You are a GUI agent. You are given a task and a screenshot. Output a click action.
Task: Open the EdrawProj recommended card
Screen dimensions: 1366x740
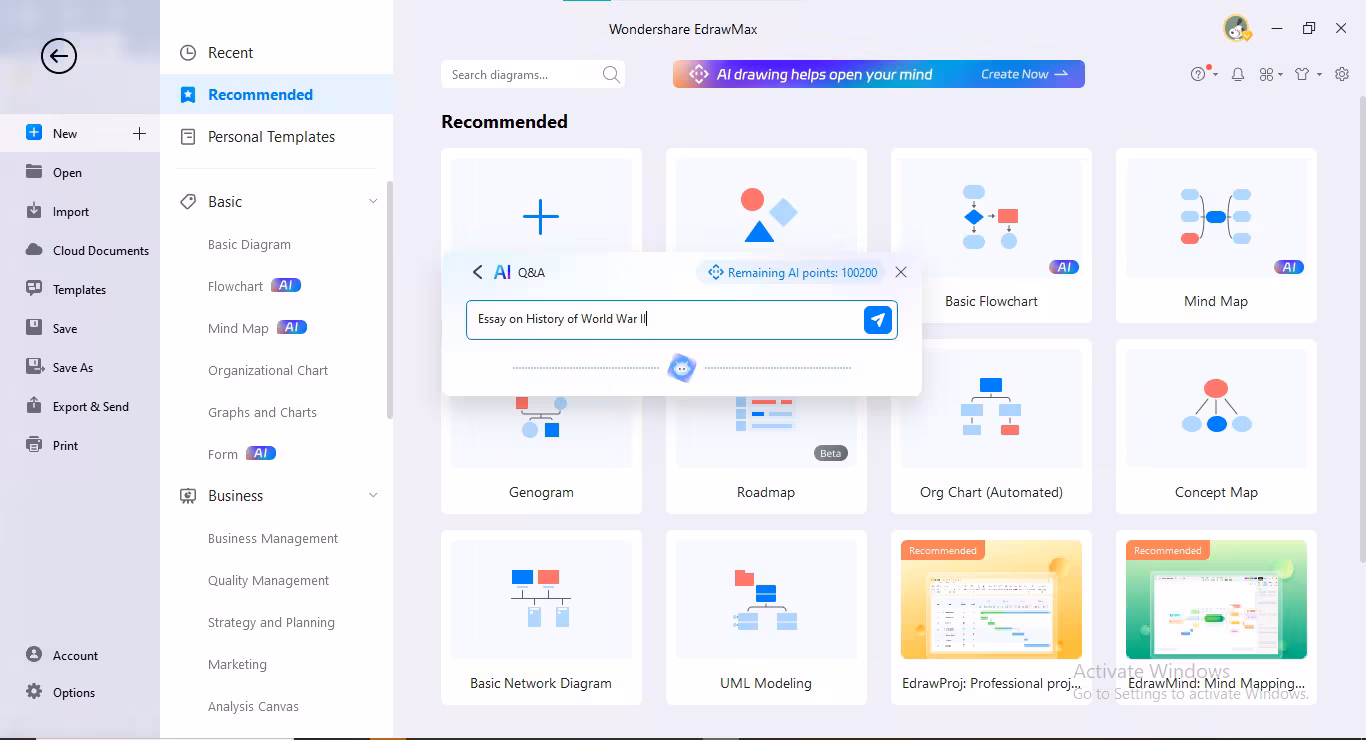pos(991,618)
